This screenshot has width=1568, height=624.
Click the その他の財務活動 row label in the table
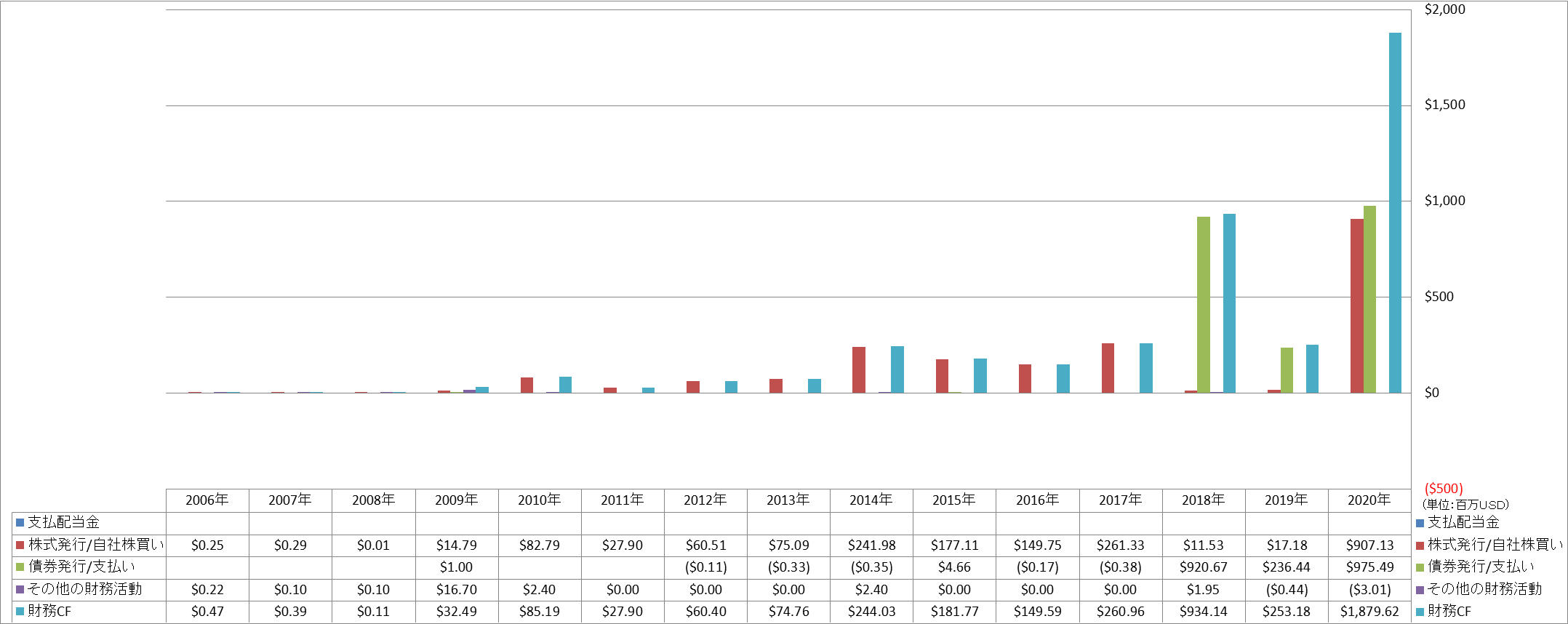click(x=85, y=589)
